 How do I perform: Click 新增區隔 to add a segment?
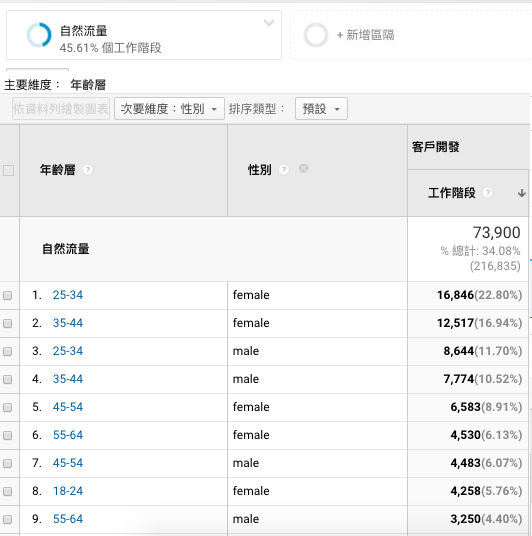point(365,35)
